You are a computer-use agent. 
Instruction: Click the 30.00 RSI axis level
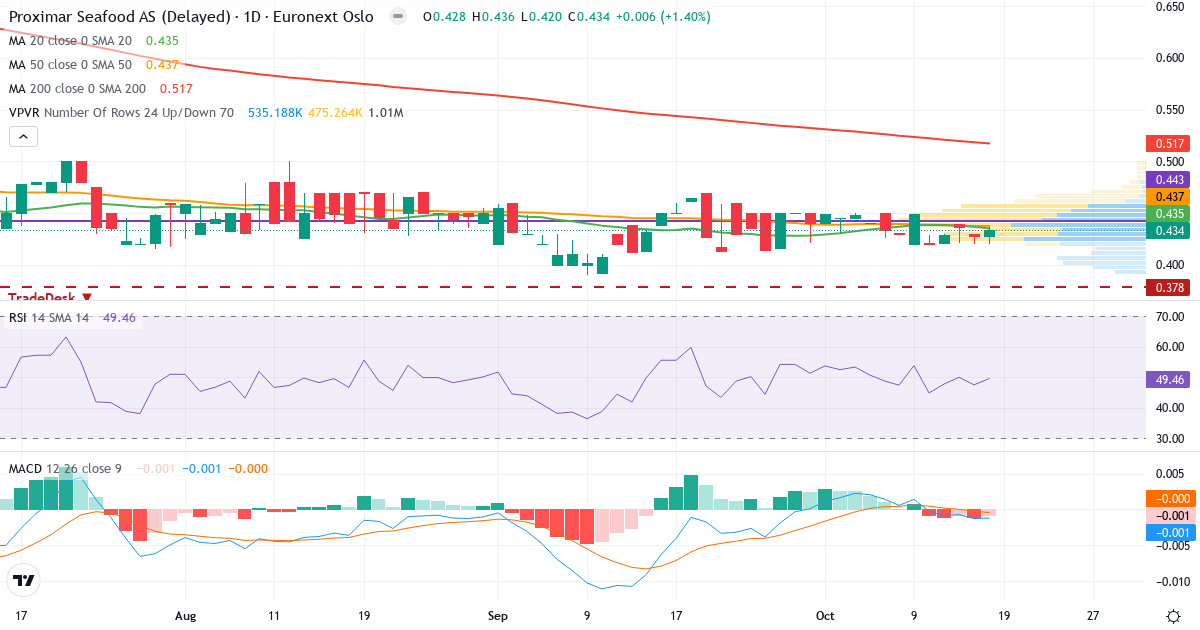coord(1170,438)
